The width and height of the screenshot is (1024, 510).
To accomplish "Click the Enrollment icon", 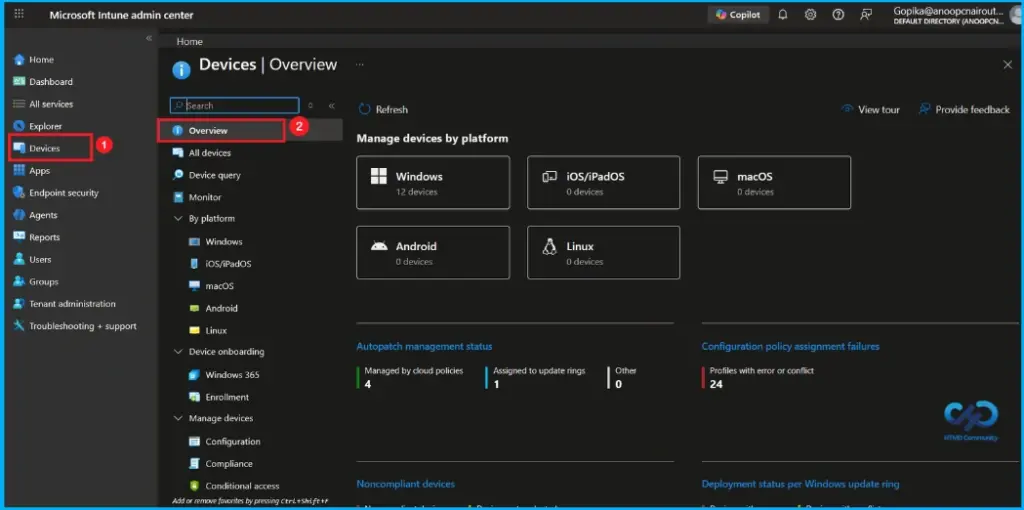I will (x=194, y=397).
